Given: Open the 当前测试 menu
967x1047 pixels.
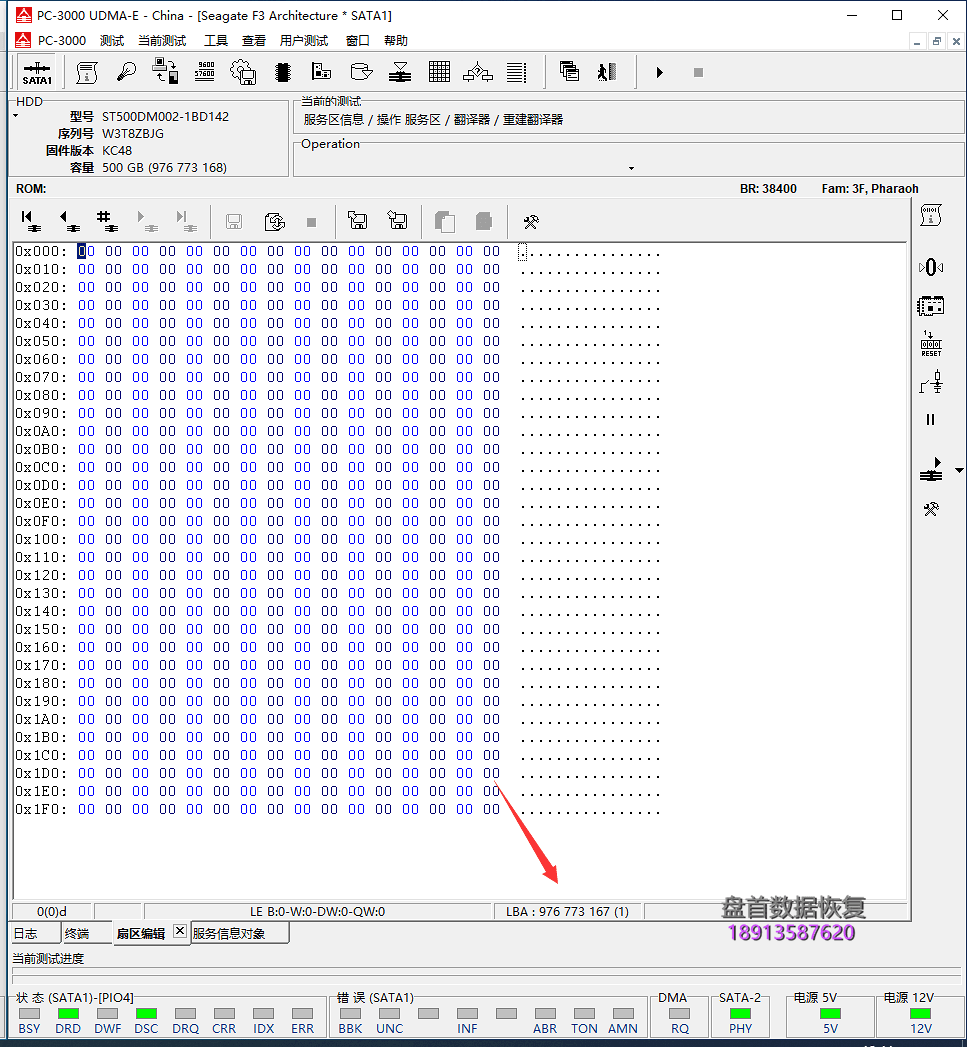Looking at the screenshot, I should 162,41.
